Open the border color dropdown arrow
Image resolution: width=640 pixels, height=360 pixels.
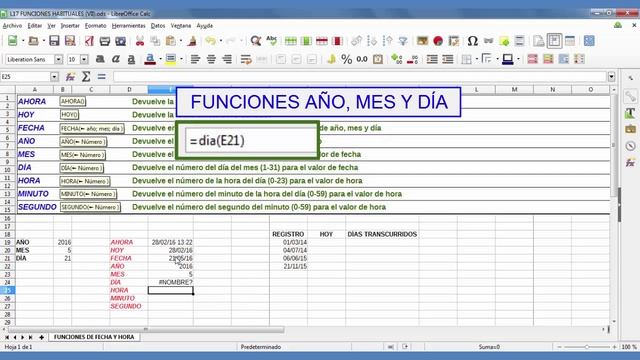coord(518,60)
